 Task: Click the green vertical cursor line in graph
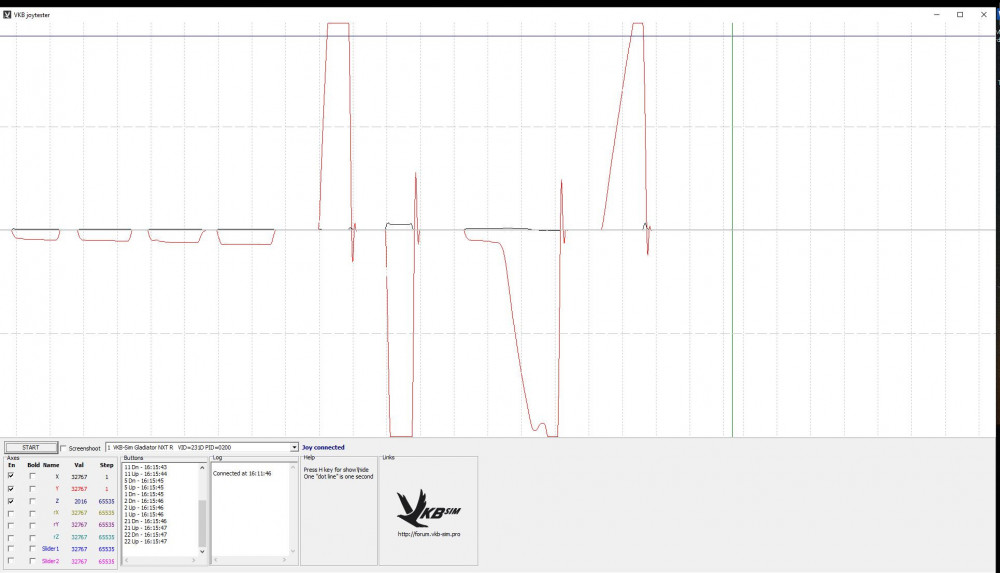[x=732, y=230]
